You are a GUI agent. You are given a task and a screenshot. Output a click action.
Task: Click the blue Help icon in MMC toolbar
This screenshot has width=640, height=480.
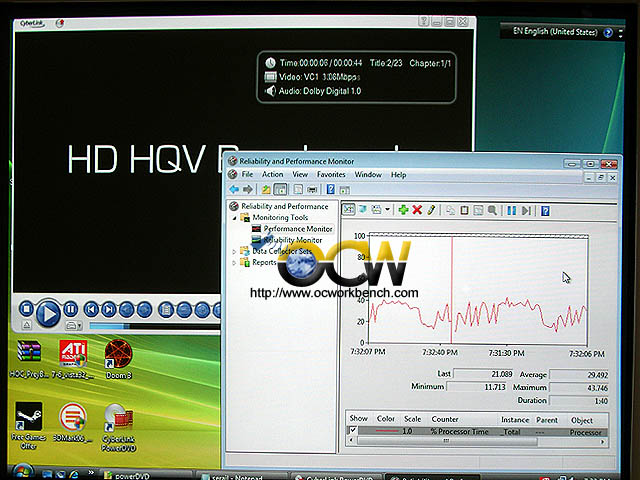pos(331,189)
